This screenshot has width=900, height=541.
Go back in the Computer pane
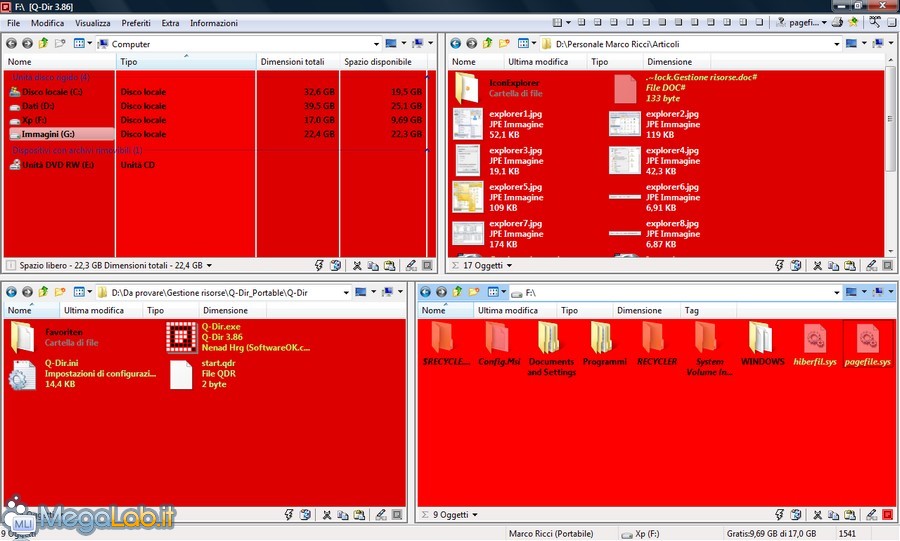[11, 44]
